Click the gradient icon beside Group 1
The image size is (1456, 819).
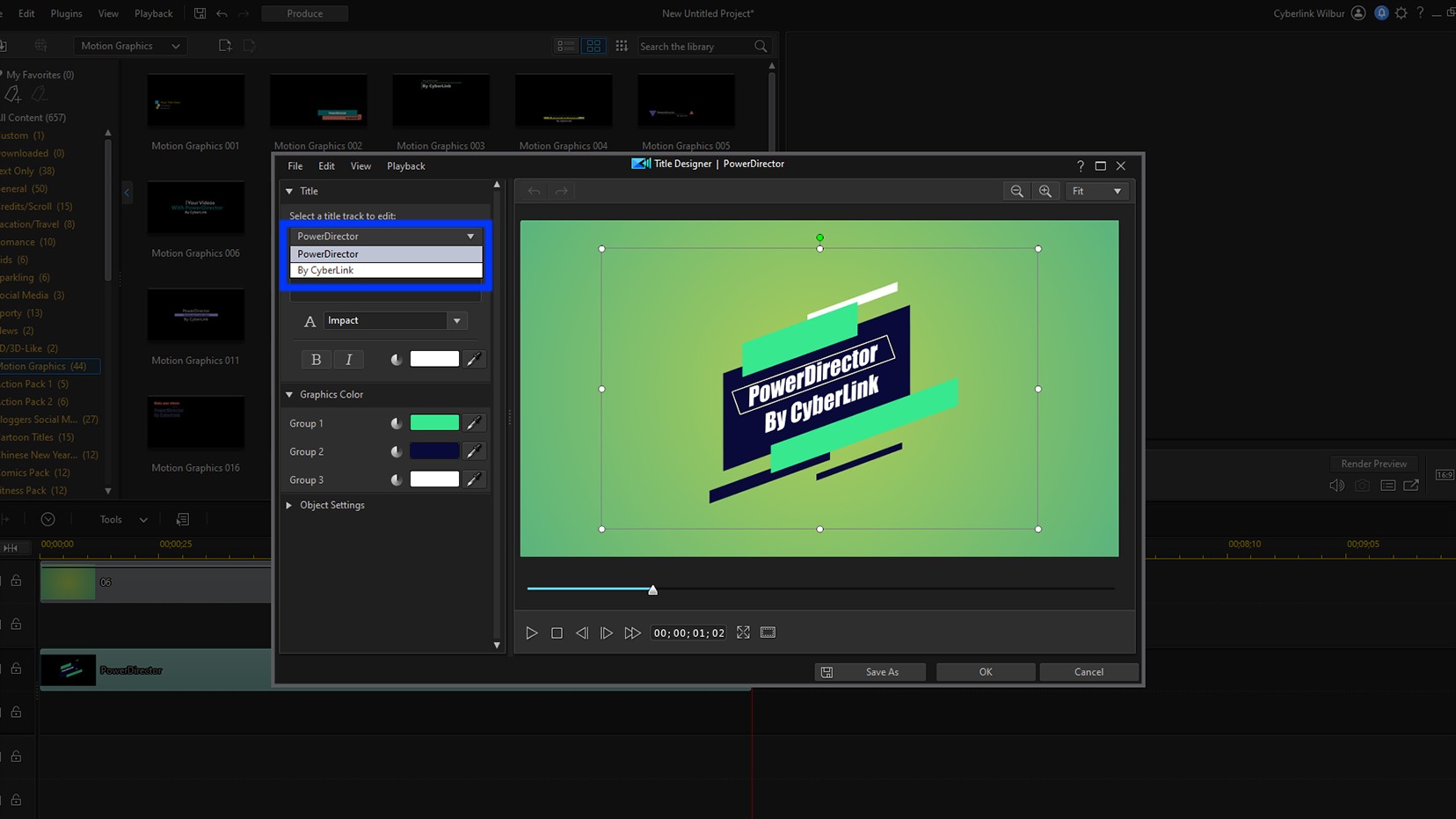pyautogui.click(x=397, y=423)
